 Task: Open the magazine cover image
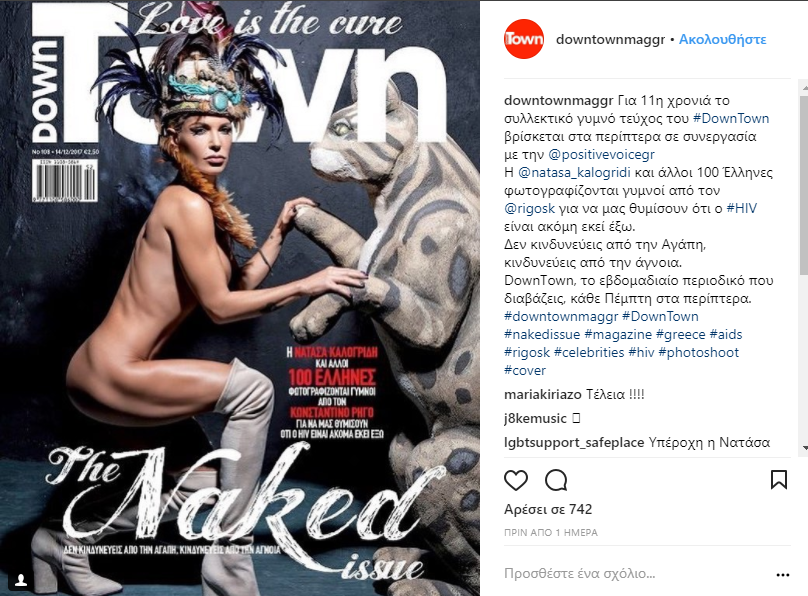pos(240,298)
